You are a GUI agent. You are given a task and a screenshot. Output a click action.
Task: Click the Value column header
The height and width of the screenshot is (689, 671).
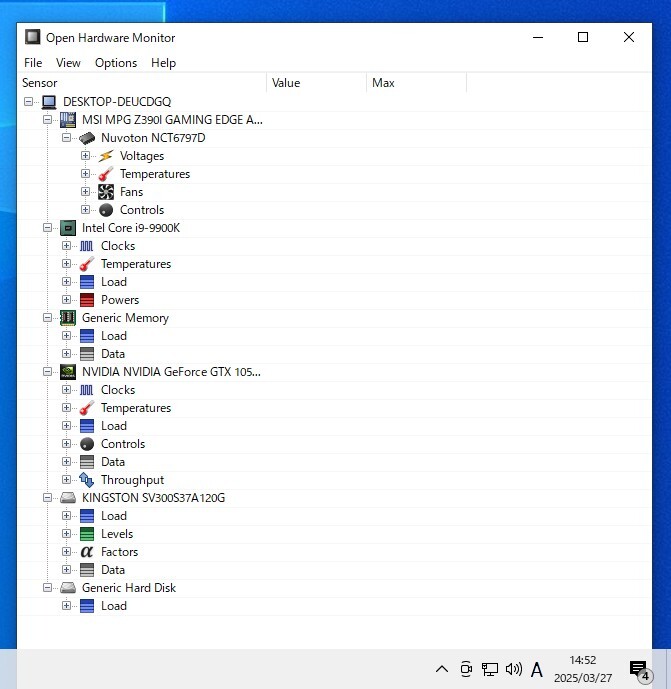317,83
